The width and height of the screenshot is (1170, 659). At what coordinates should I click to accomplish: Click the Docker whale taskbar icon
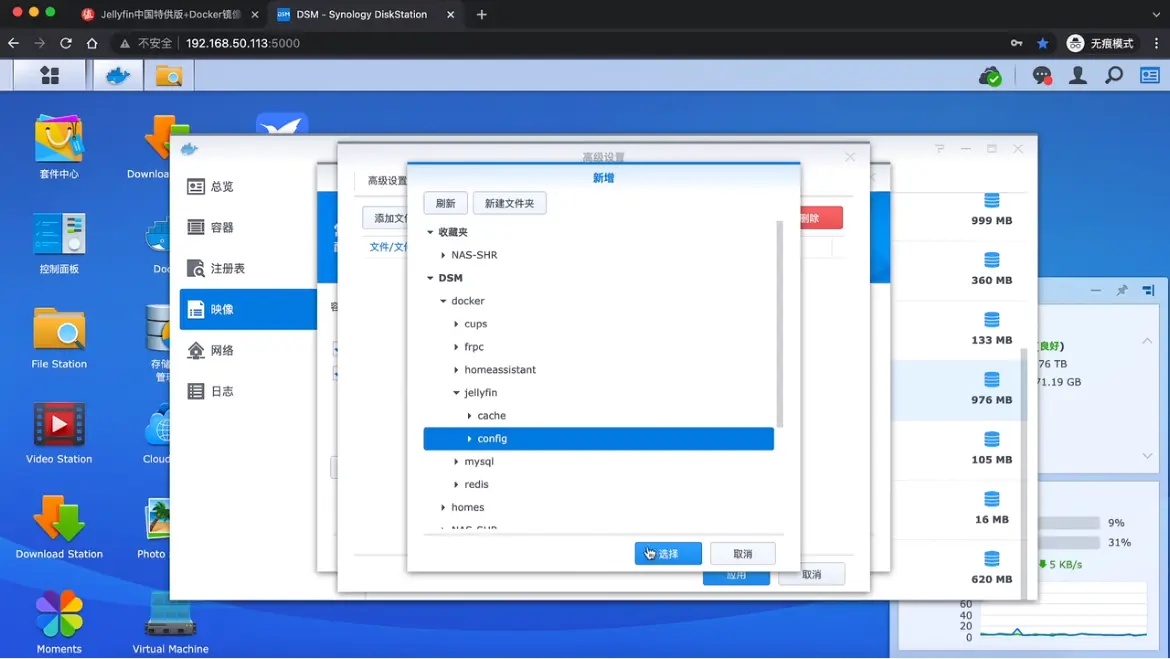(118, 76)
